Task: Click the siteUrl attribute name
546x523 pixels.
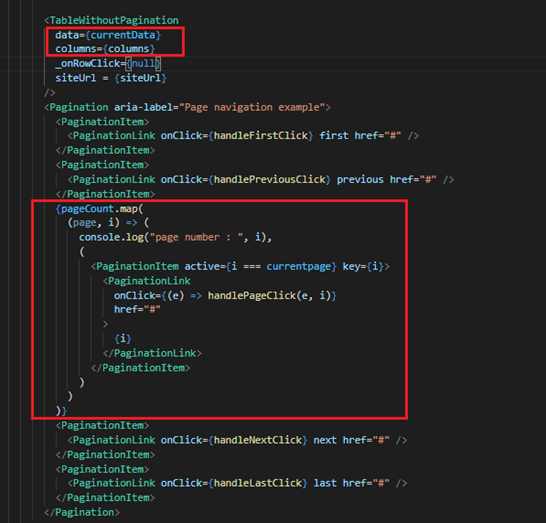Action: 76,78
